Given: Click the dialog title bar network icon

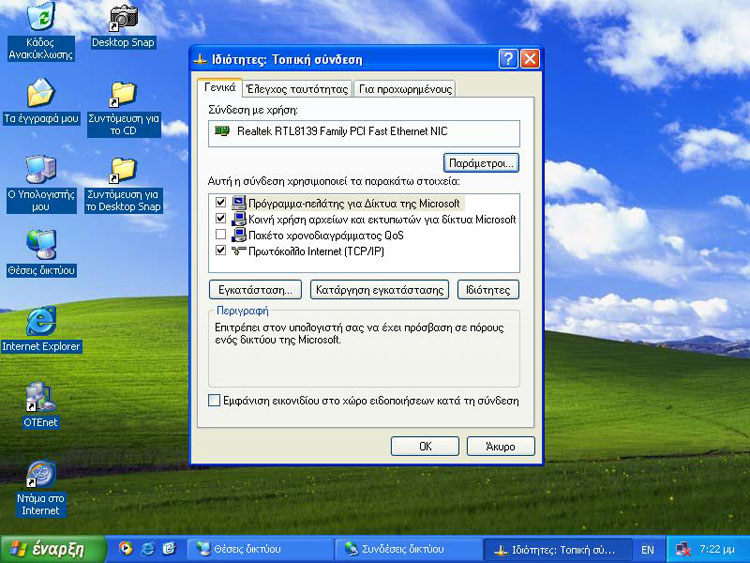Looking at the screenshot, I should pyautogui.click(x=200, y=60).
